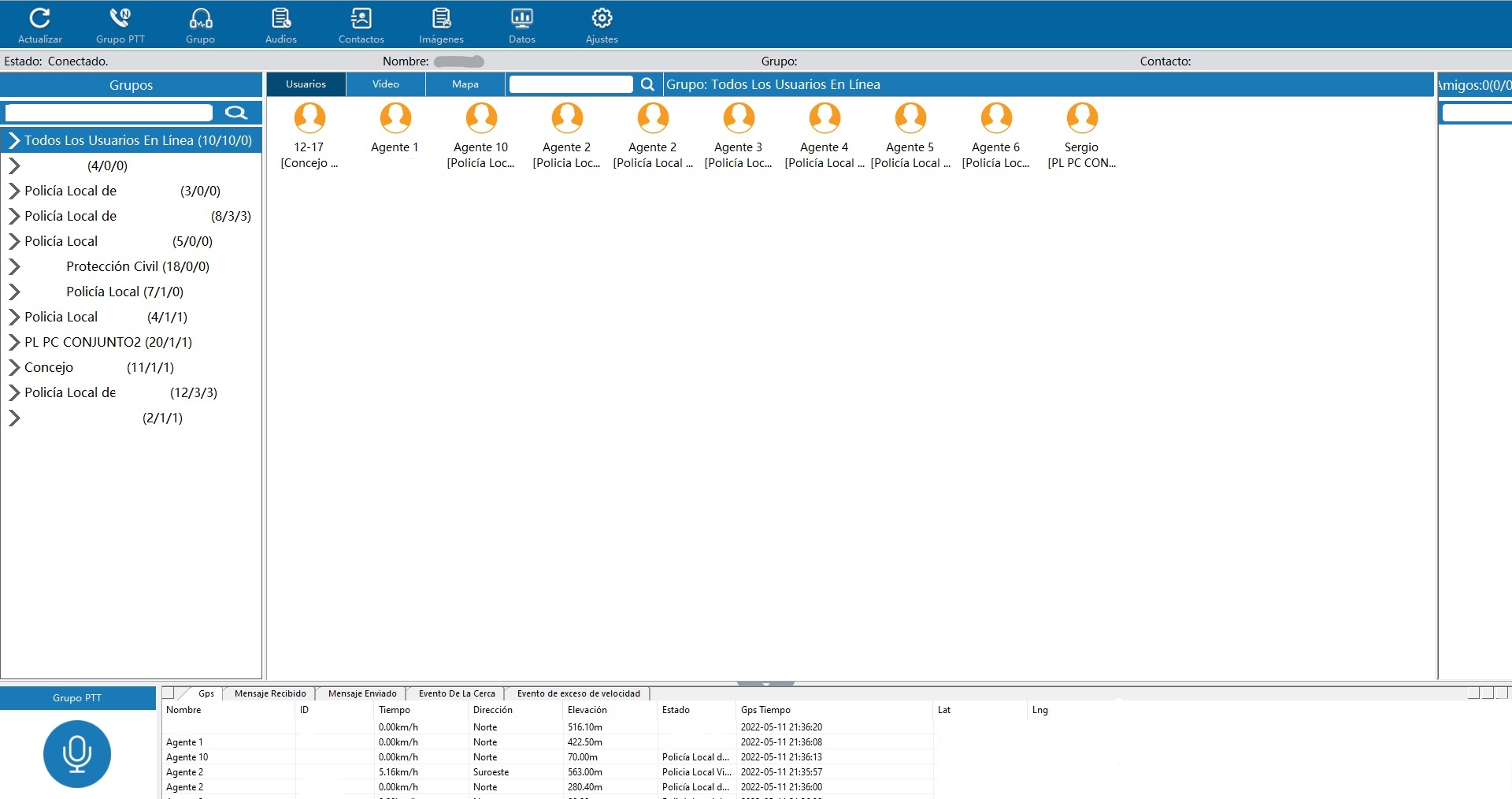Switch to the Mapa tab

[x=465, y=84]
